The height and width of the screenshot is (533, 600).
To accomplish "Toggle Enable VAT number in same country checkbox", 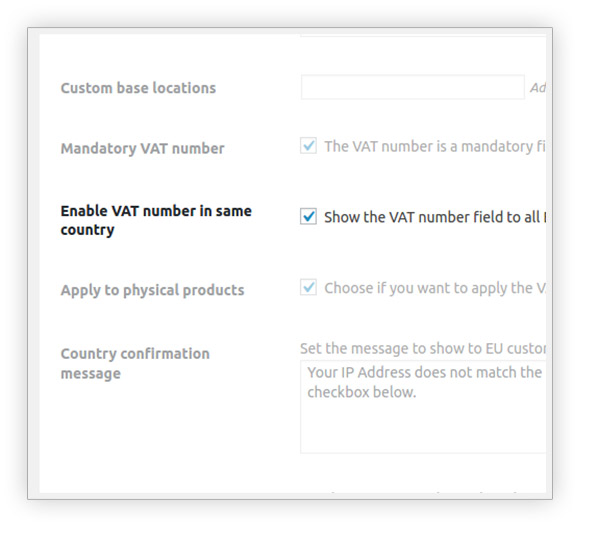I will [x=308, y=217].
